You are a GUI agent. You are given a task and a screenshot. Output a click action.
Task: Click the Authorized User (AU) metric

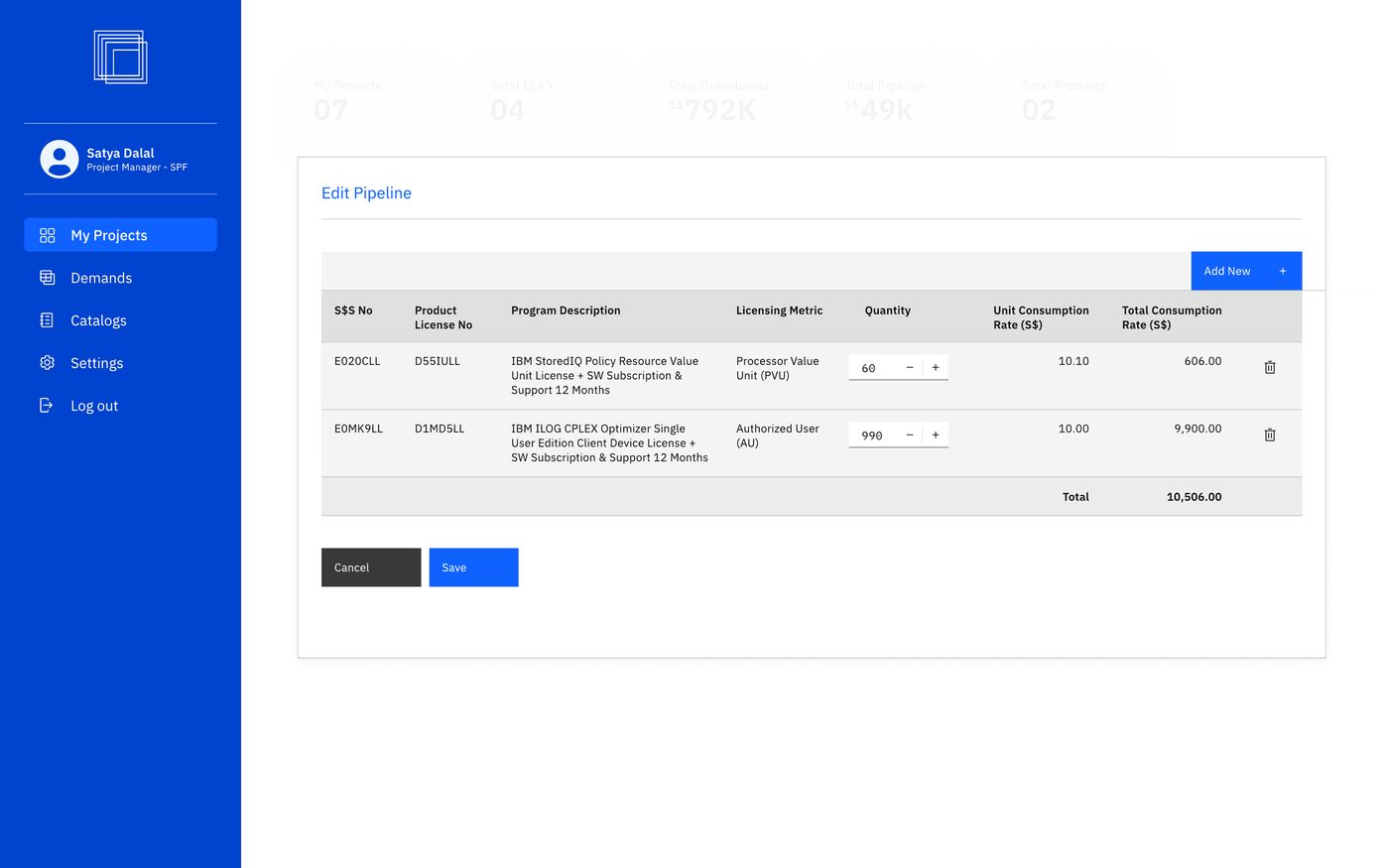pos(778,435)
